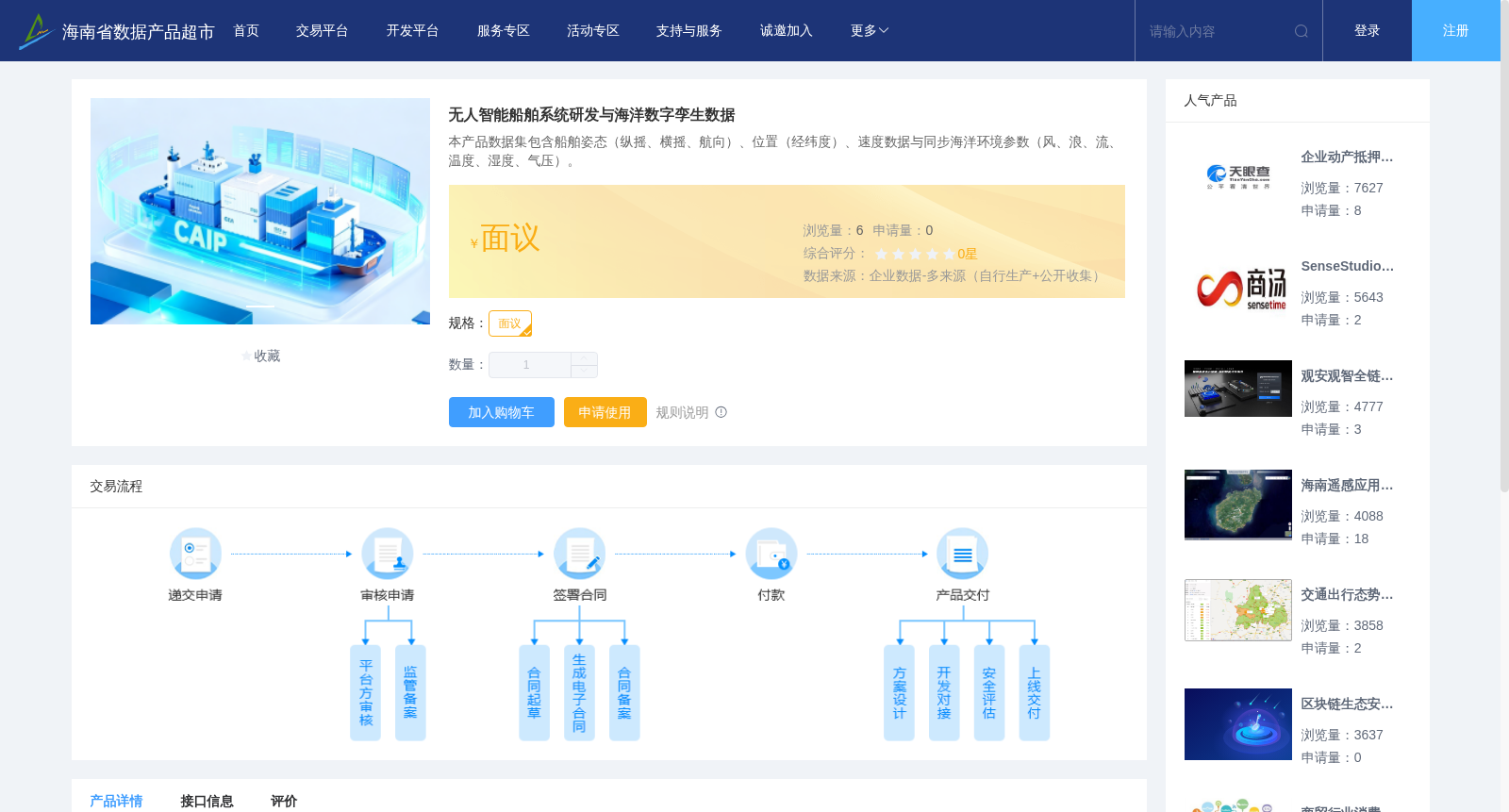Click the star icon beside 收藏
This screenshot has height=812, width=1509.
coord(247,356)
